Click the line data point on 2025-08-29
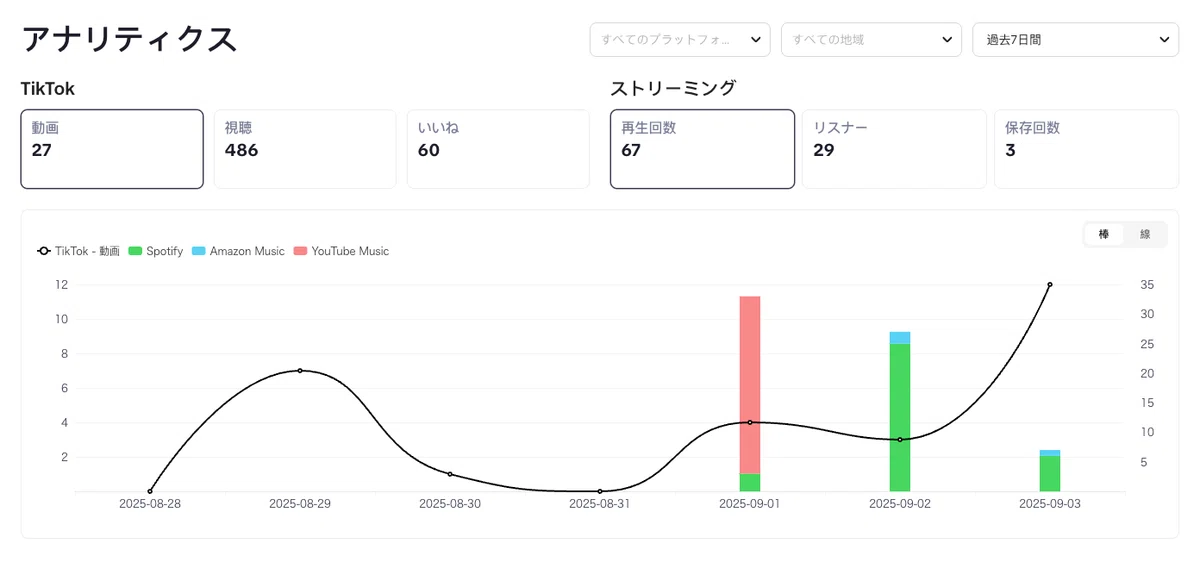Image resolution: width=1200 pixels, height=562 pixels. click(x=300, y=371)
